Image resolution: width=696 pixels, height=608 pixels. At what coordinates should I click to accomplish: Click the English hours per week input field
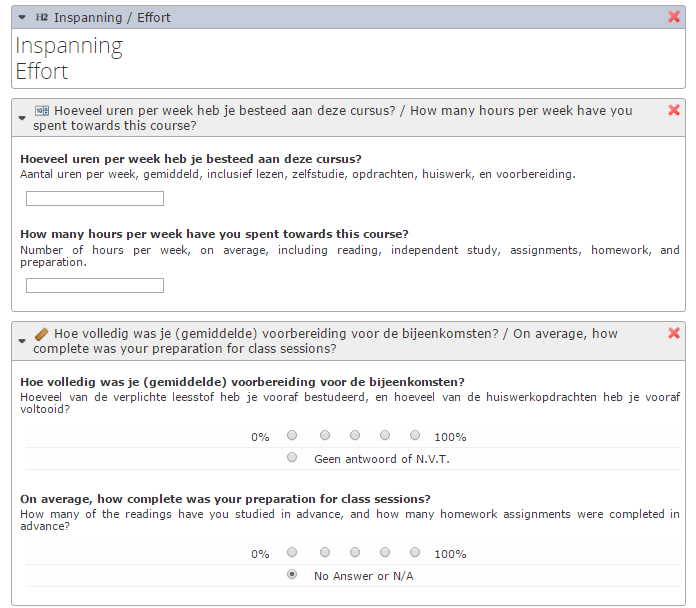pos(95,285)
